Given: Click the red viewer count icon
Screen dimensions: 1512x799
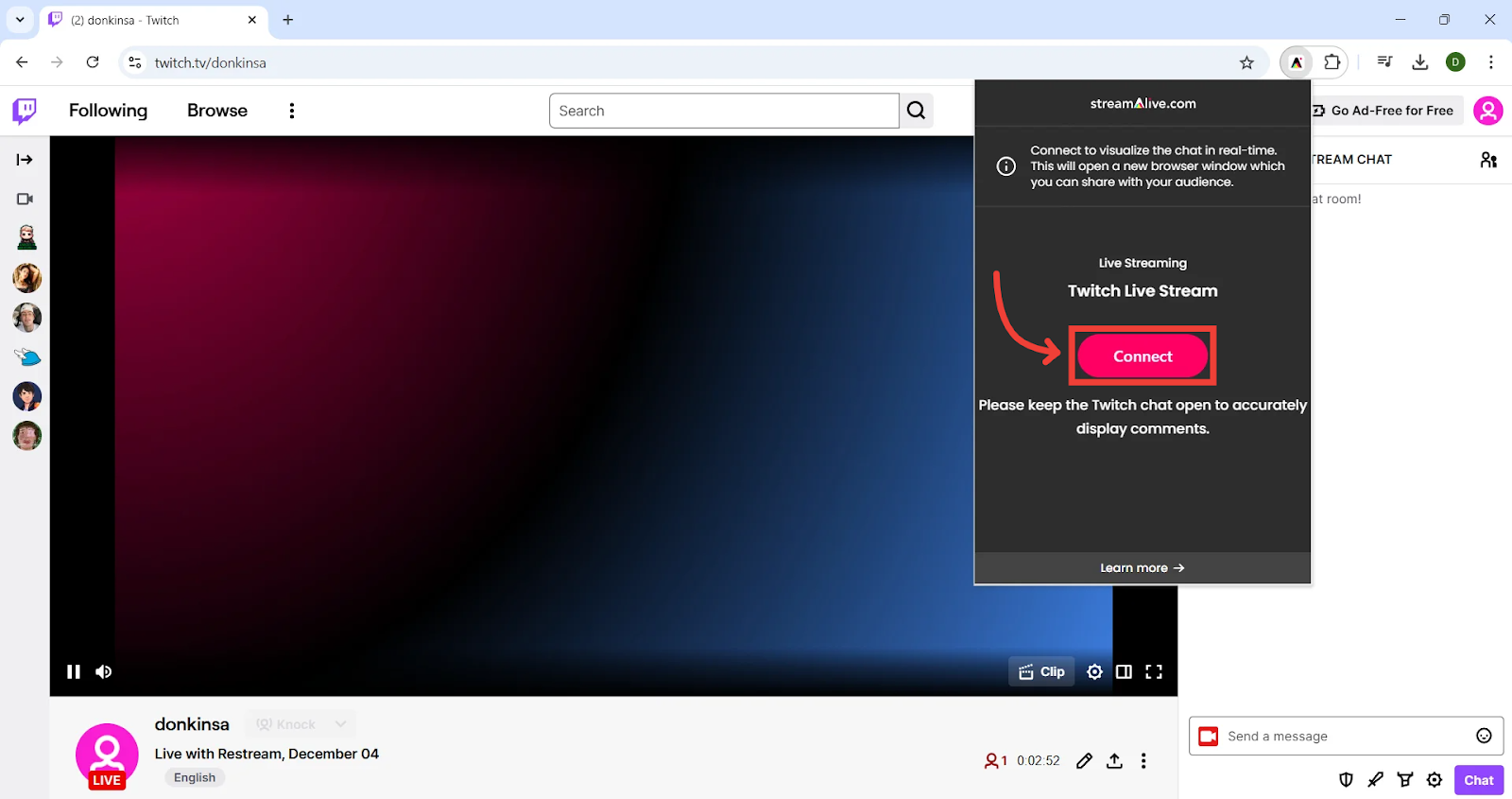Looking at the screenshot, I should click(x=991, y=761).
